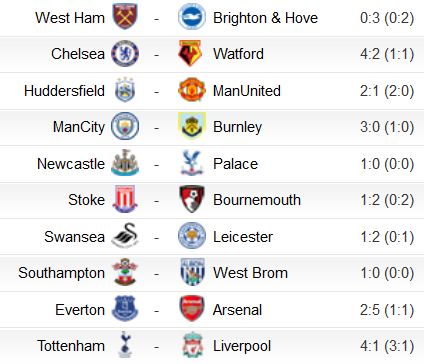The height and width of the screenshot is (364, 424).
Task: Select the Stoke versus Bournemouth match row
Action: [212, 200]
